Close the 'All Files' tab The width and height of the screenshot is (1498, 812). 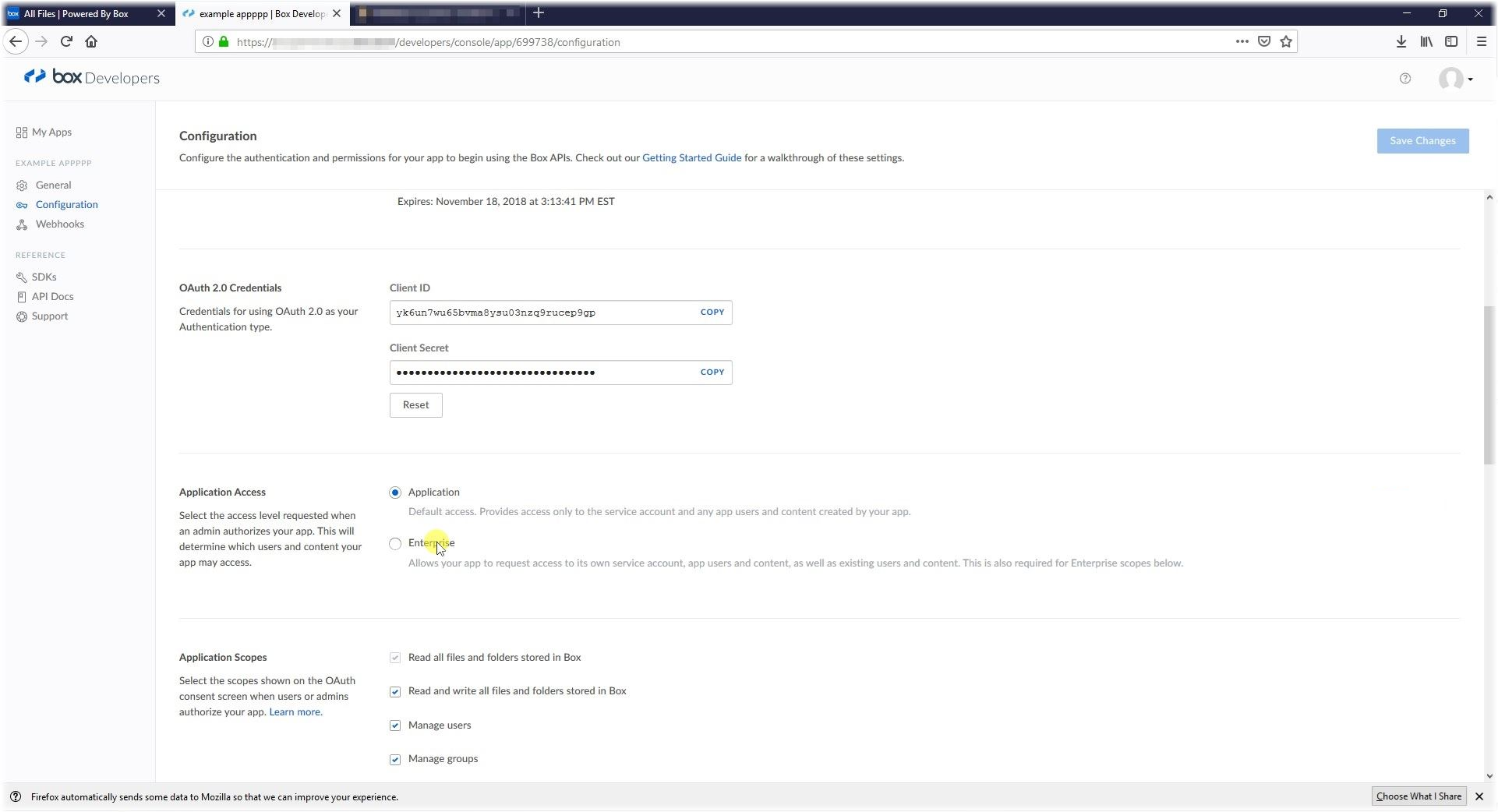(x=161, y=13)
